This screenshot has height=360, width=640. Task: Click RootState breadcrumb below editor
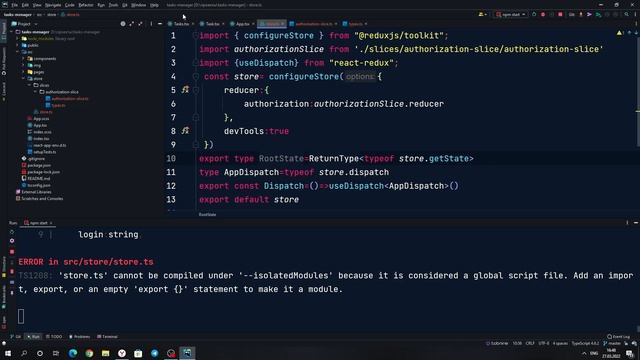pos(207,214)
